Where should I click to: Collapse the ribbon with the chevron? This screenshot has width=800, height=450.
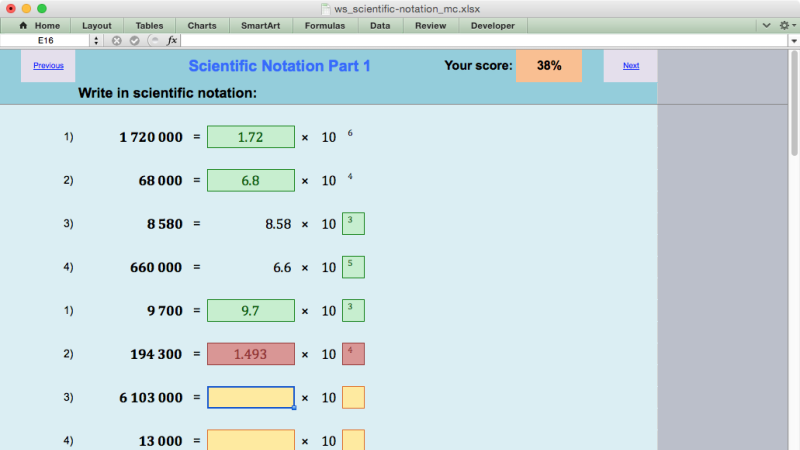pos(766,26)
